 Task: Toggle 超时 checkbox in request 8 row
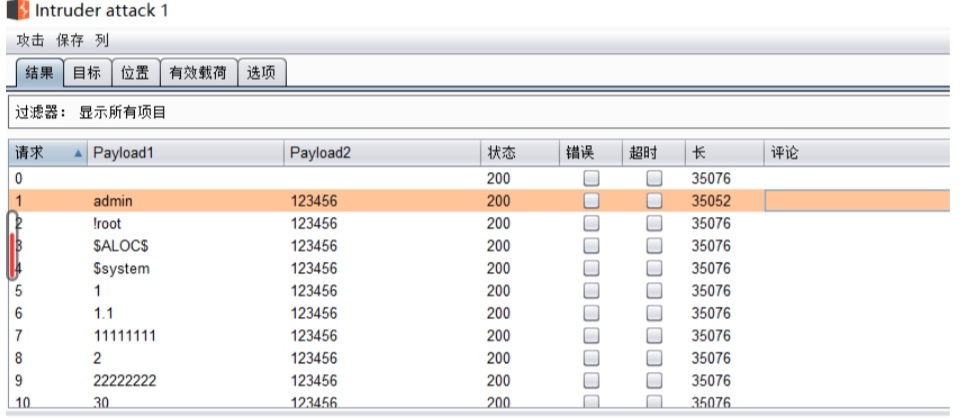click(654, 358)
